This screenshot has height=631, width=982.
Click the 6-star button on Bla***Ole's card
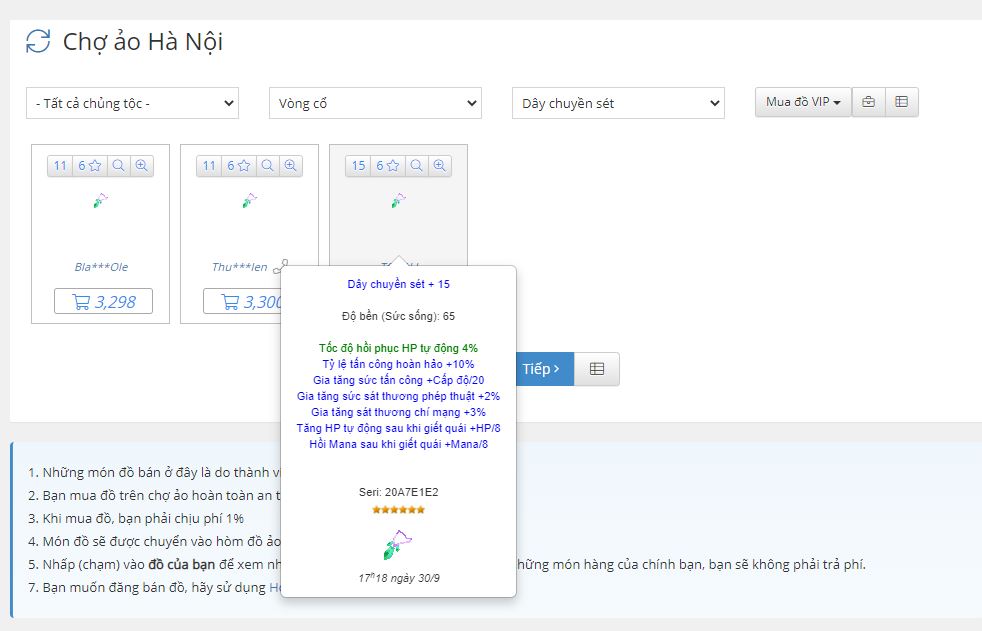tap(89, 166)
